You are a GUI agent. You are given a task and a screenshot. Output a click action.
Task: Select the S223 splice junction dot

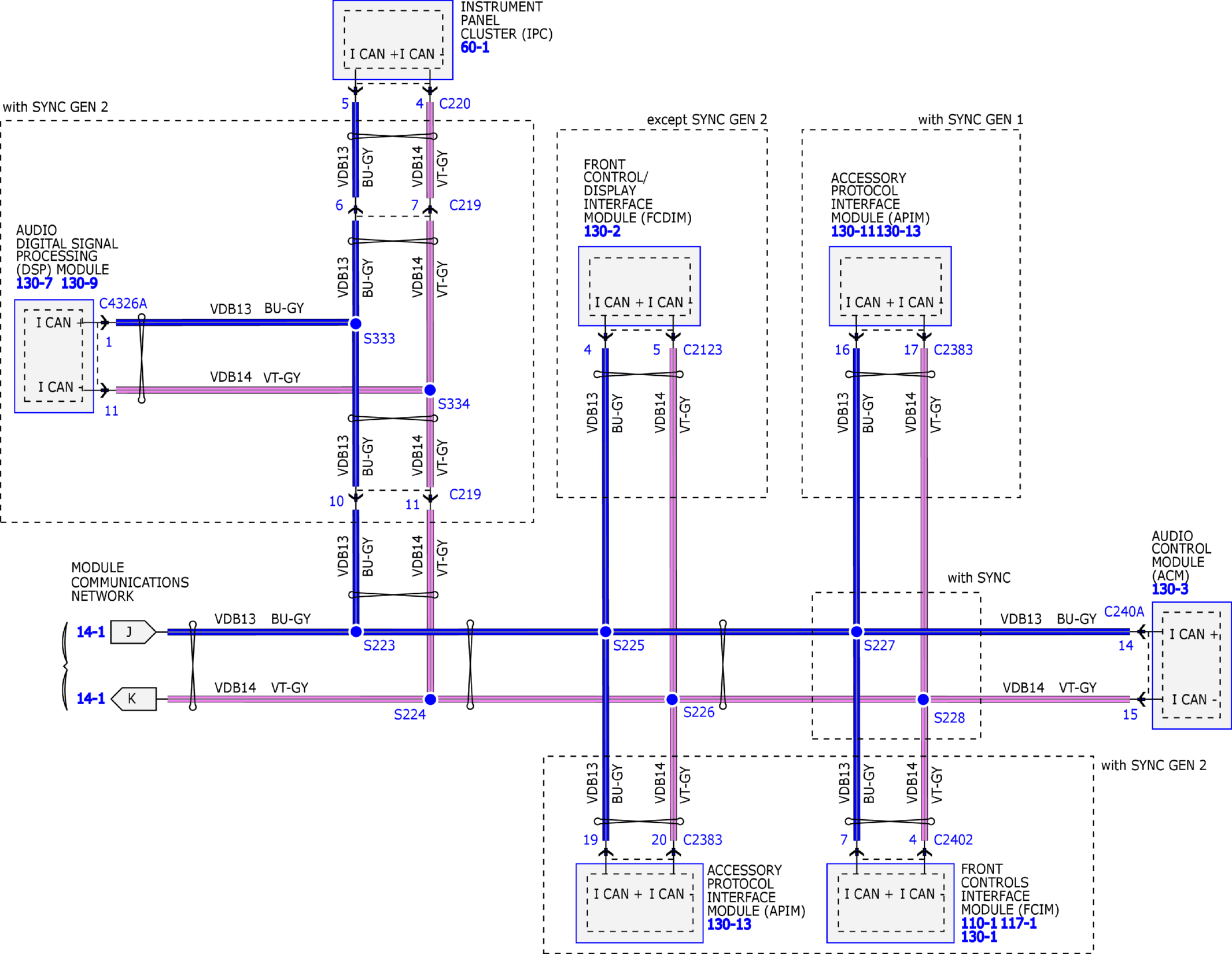tap(356, 631)
